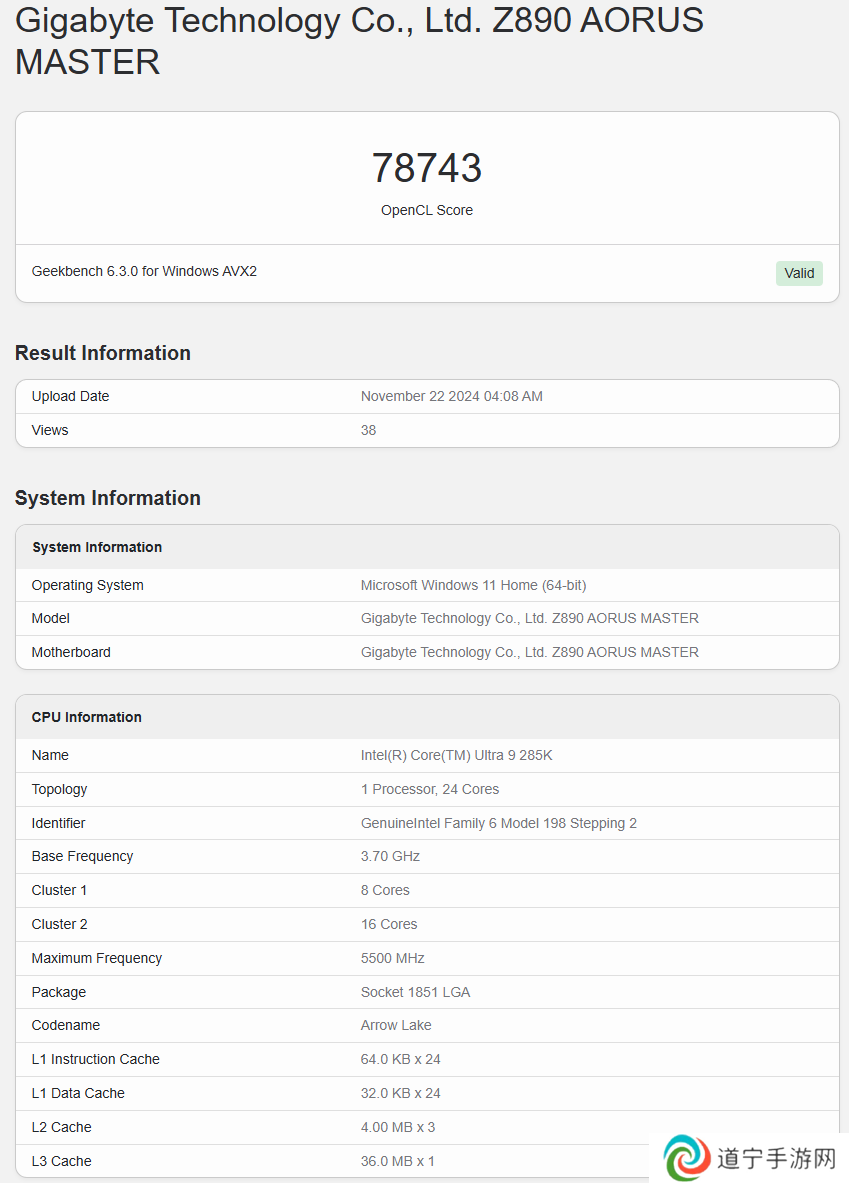Click the L2 Cache row value
849x1183 pixels.
[398, 1127]
